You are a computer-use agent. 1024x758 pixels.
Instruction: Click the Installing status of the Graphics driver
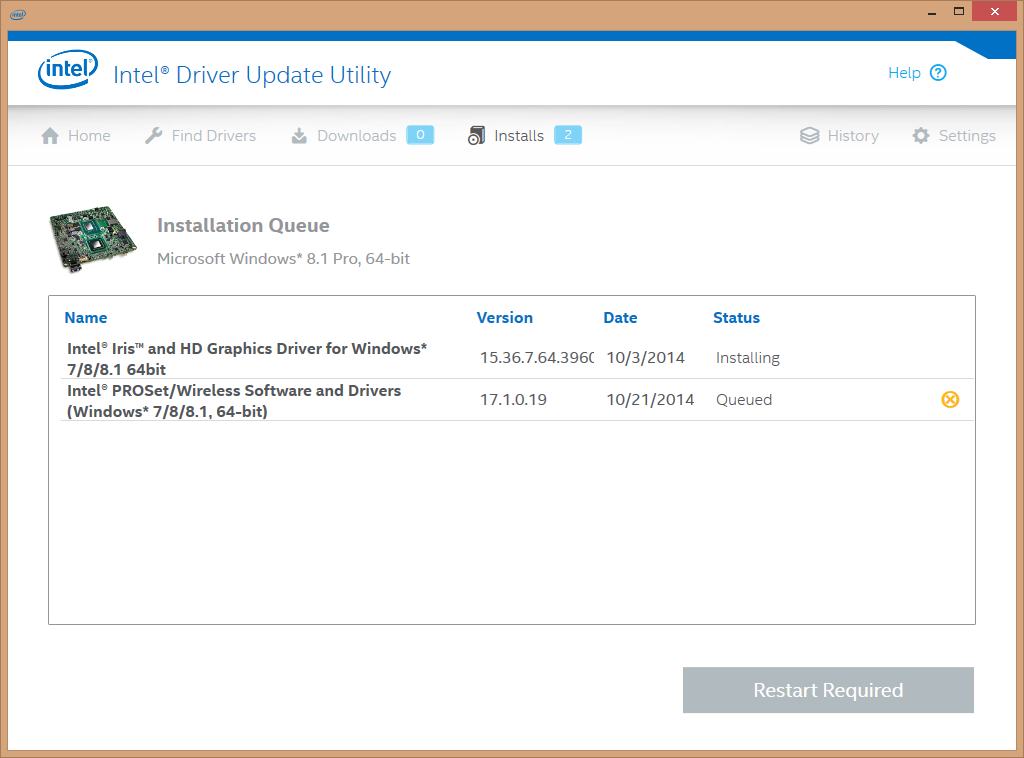[x=747, y=357]
